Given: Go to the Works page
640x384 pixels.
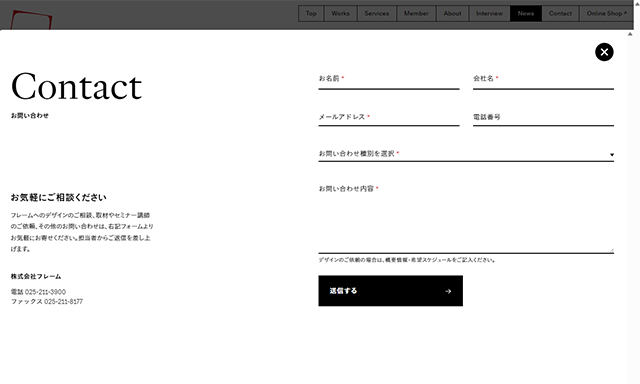Looking at the screenshot, I should pyautogui.click(x=340, y=13).
